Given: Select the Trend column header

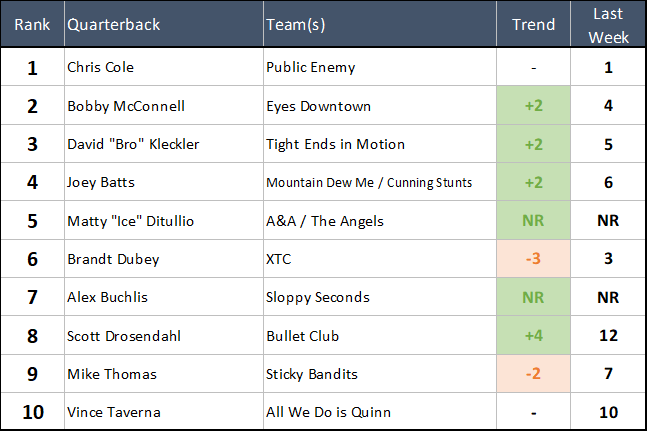Looking at the screenshot, I should click(533, 25).
